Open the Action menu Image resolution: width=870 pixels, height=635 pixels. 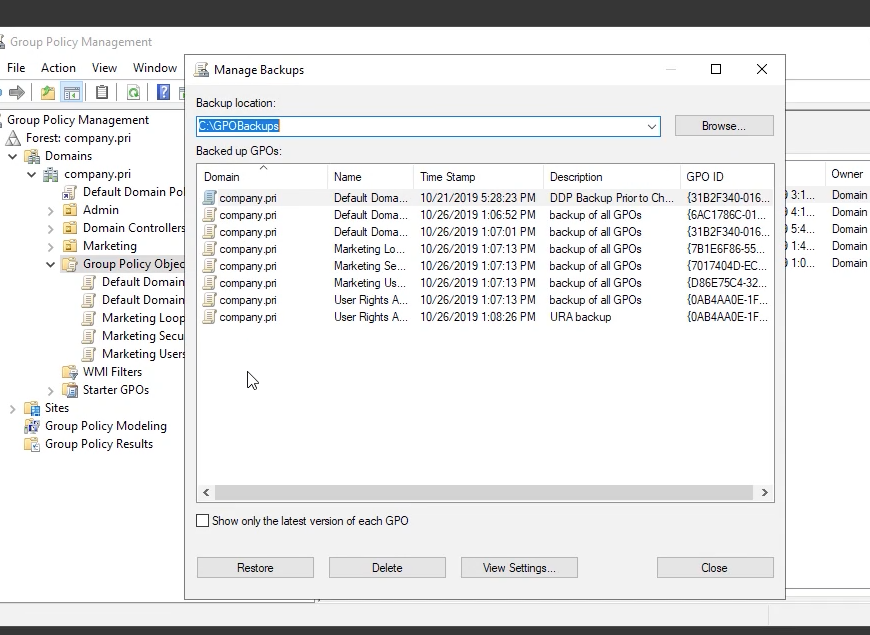coord(58,68)
